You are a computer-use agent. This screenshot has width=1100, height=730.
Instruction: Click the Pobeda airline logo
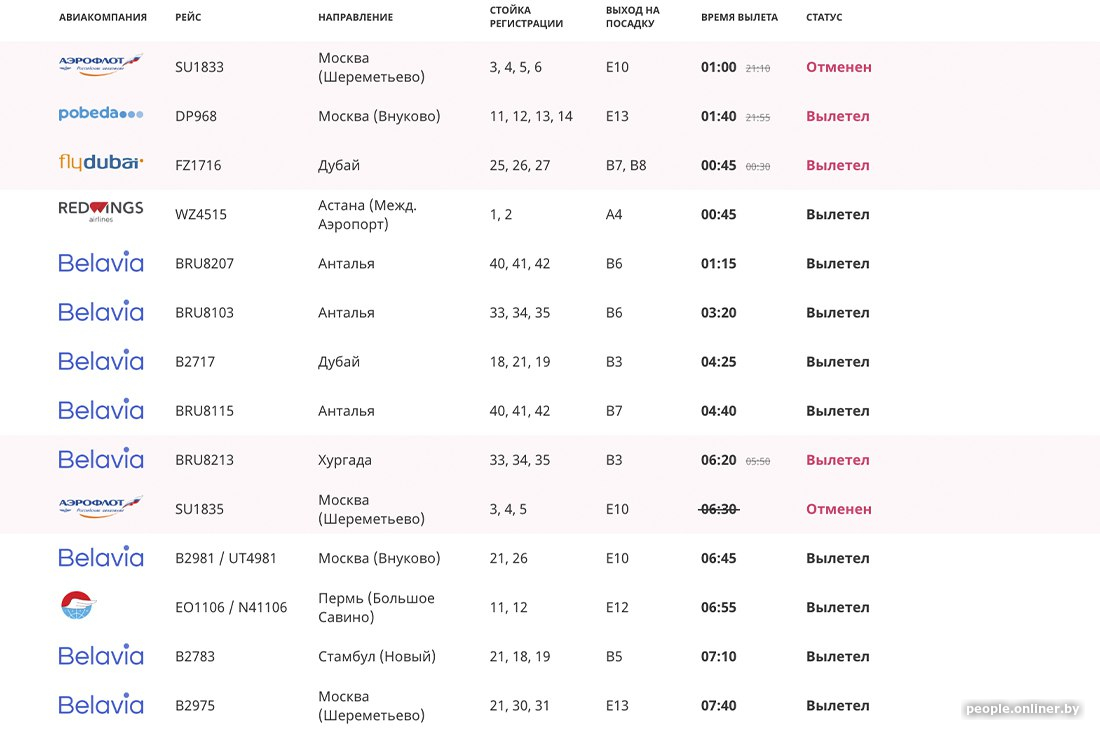[100, 114]
